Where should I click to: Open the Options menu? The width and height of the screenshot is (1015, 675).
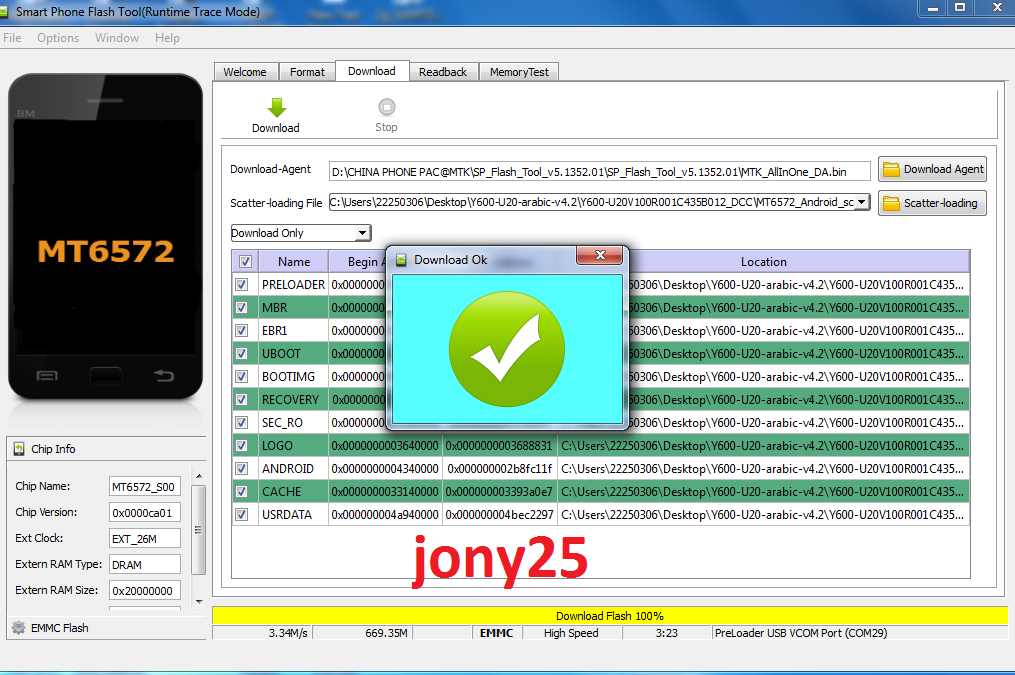pyautogui.click(x=58, y=38)
